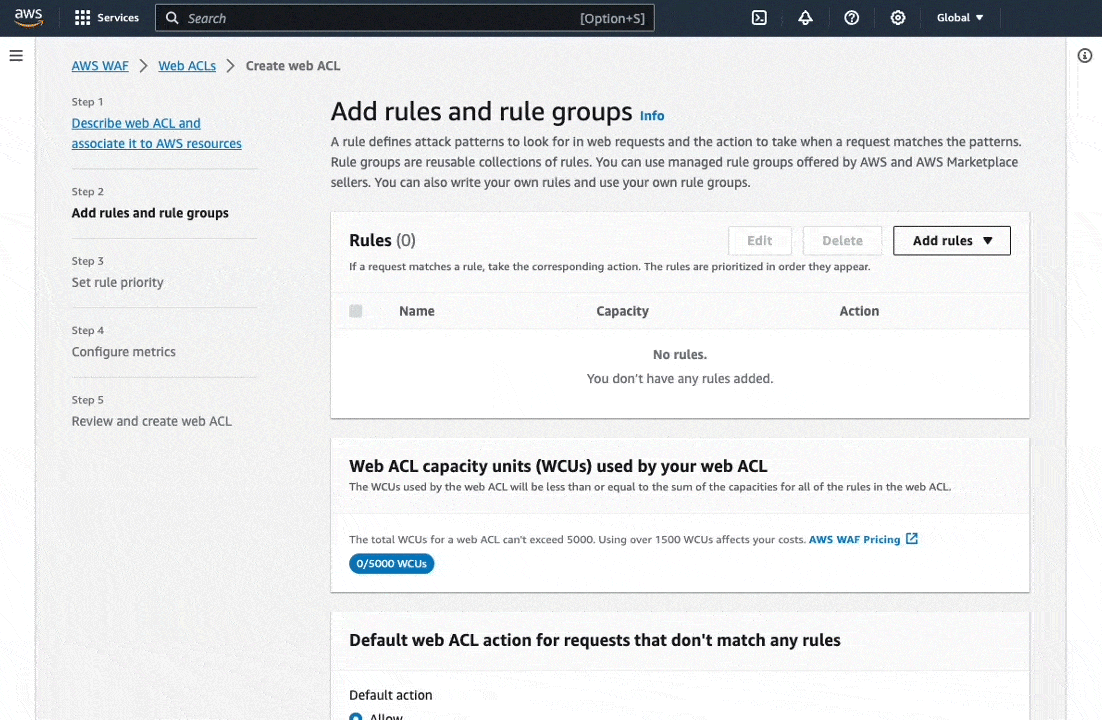Open the AWS WAF Pricing link
Viewport: 1102px width, 720px height.
coord(854,539)
